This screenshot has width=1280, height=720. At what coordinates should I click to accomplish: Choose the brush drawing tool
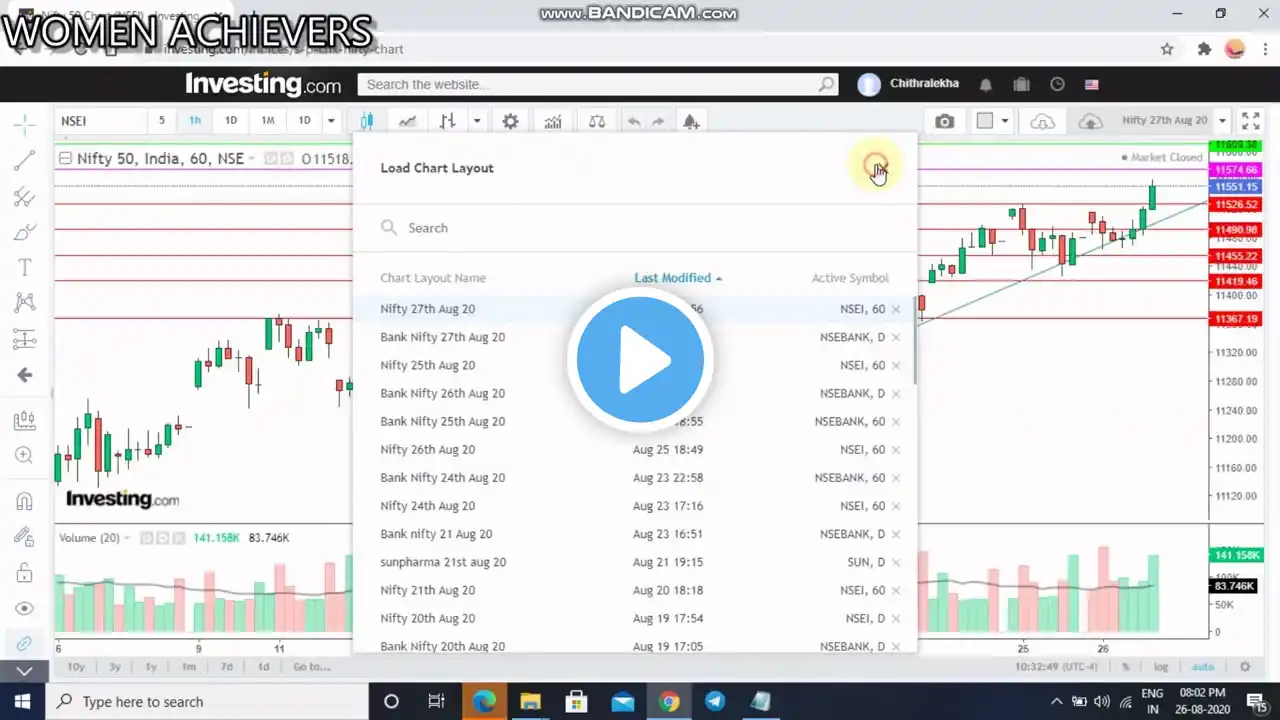(25, 232)
